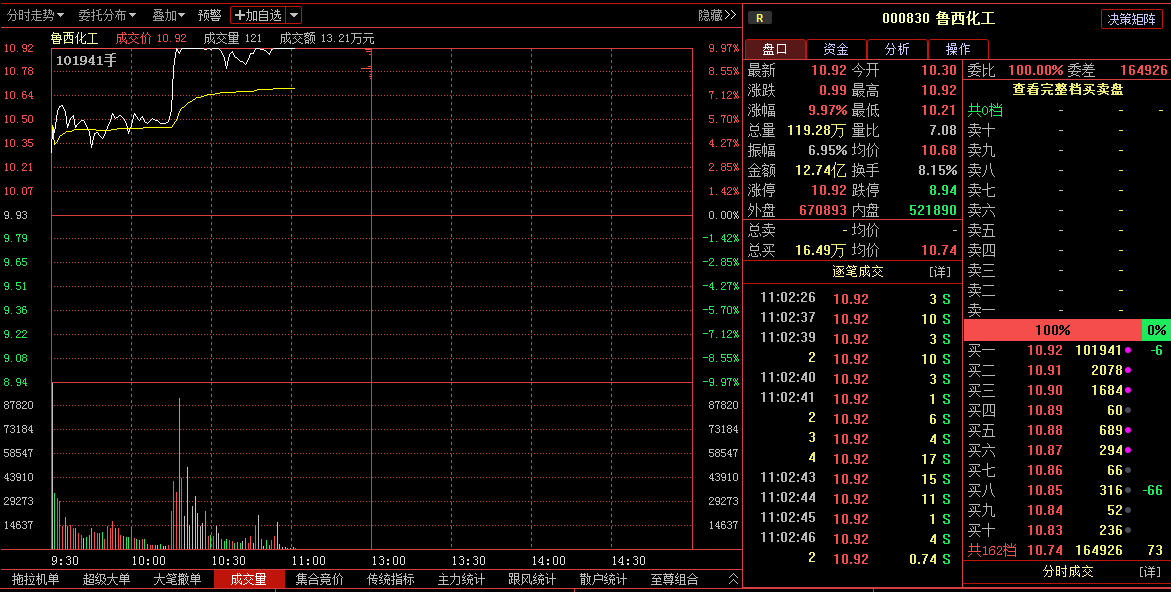Image resolution: width=1171 pixels, height=592 pixels.
Task: Add stock via the 加自选 button
Action: click(258, 15)
